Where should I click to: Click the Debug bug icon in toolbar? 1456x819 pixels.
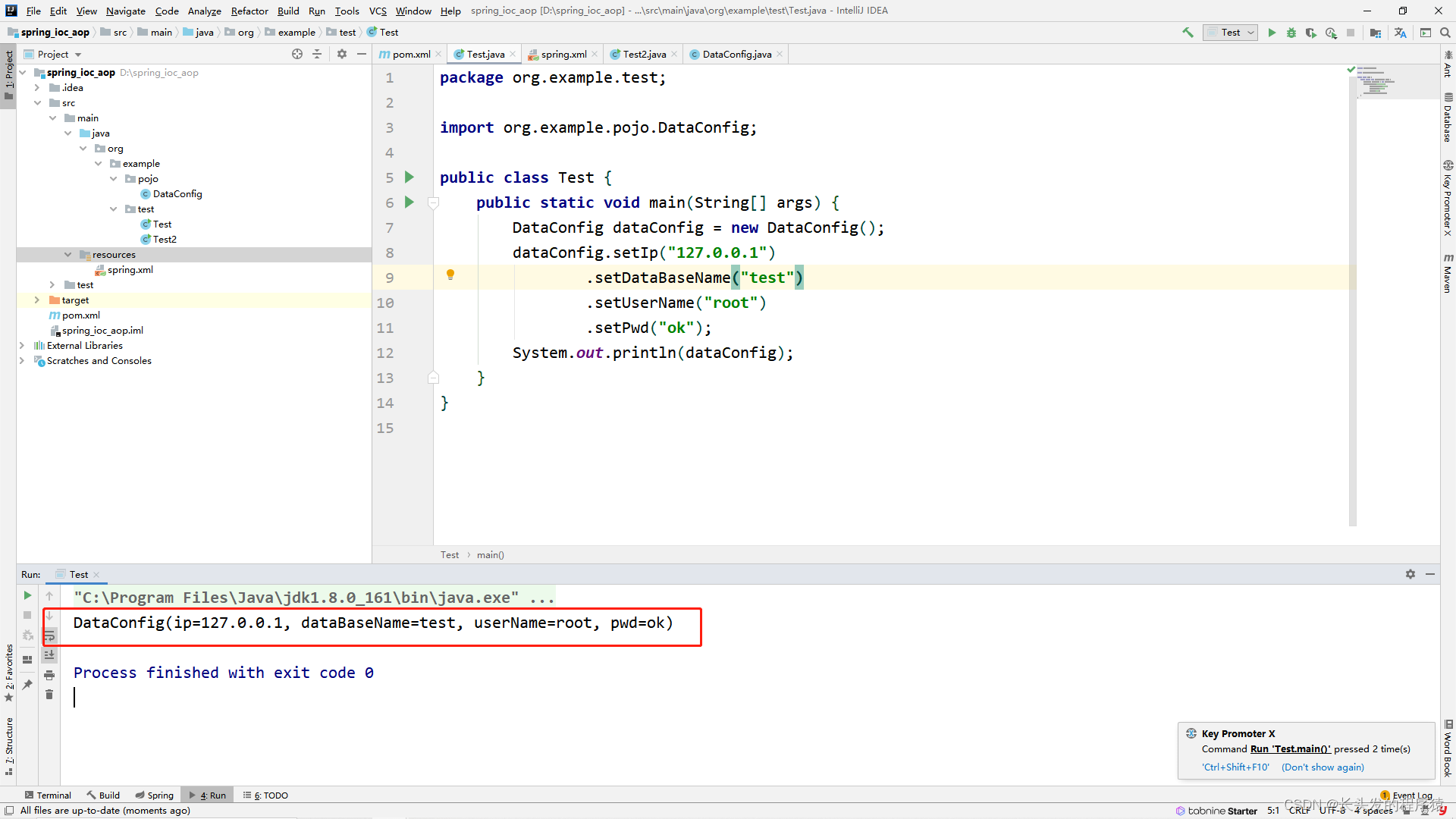click(x=1291, y=33)
